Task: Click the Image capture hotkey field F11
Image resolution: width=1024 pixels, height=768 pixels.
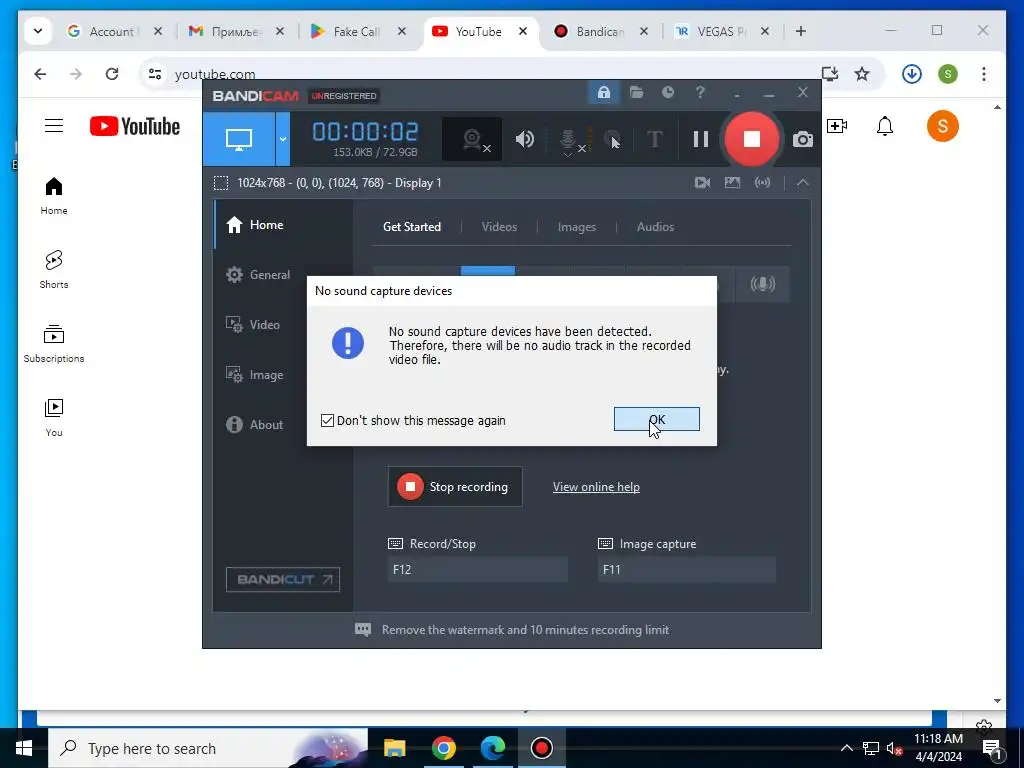Action: tap(687, 569)
